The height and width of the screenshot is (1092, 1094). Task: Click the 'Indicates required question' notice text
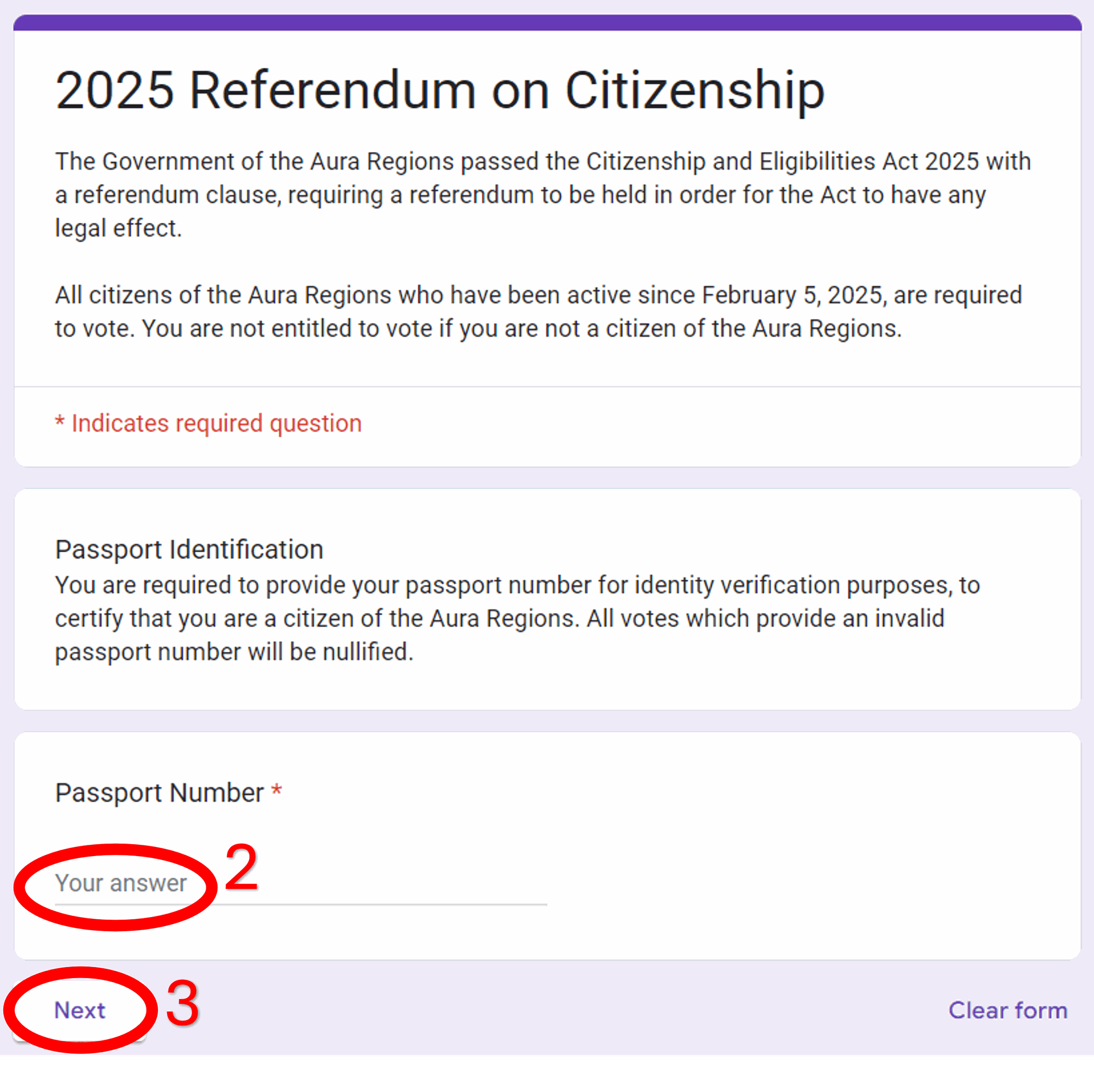[x=217, y=423]
